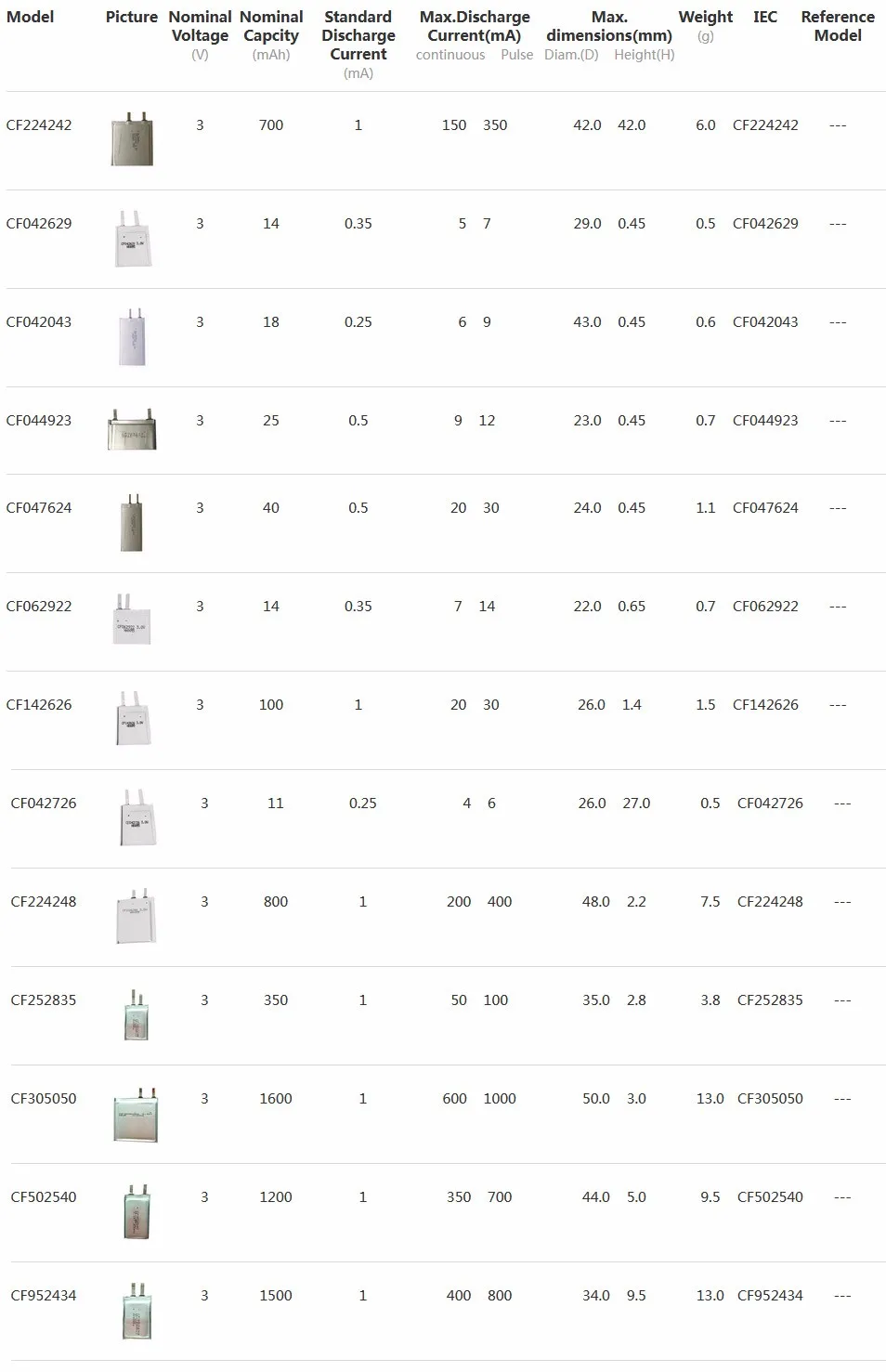
Task: Open the CF042629 battery thumbnail
Action: point(132,240)
